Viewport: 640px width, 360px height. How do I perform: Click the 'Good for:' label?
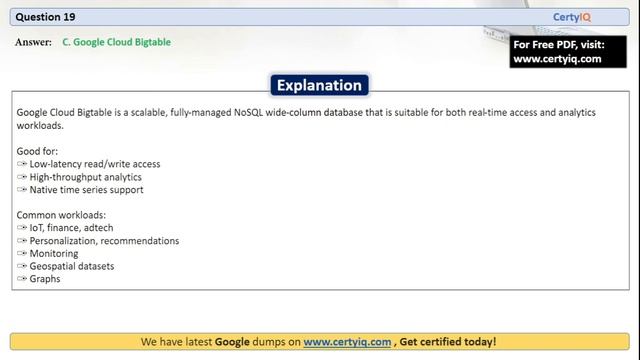coord(37,151)
